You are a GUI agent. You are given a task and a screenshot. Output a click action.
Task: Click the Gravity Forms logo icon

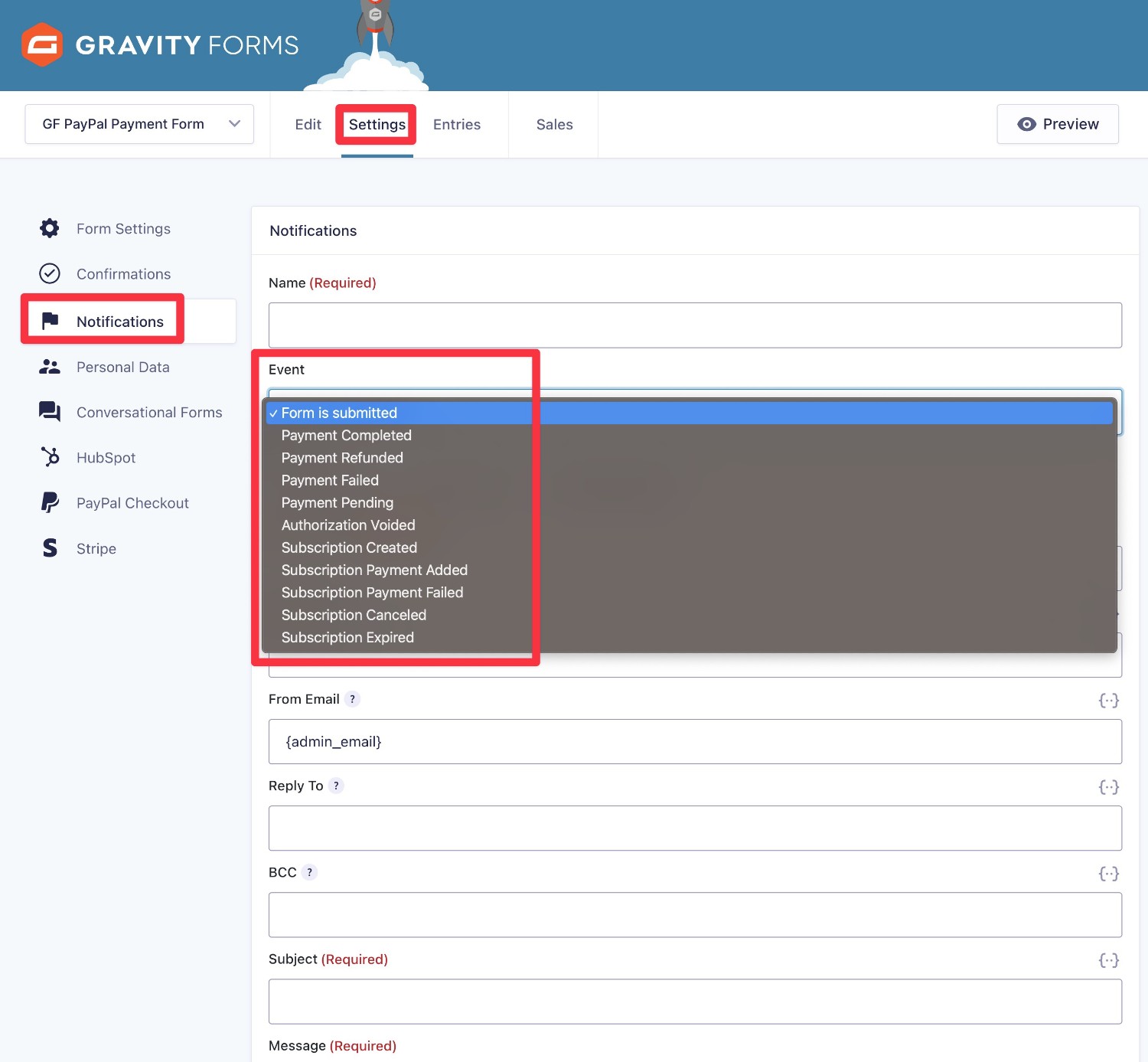42,44
